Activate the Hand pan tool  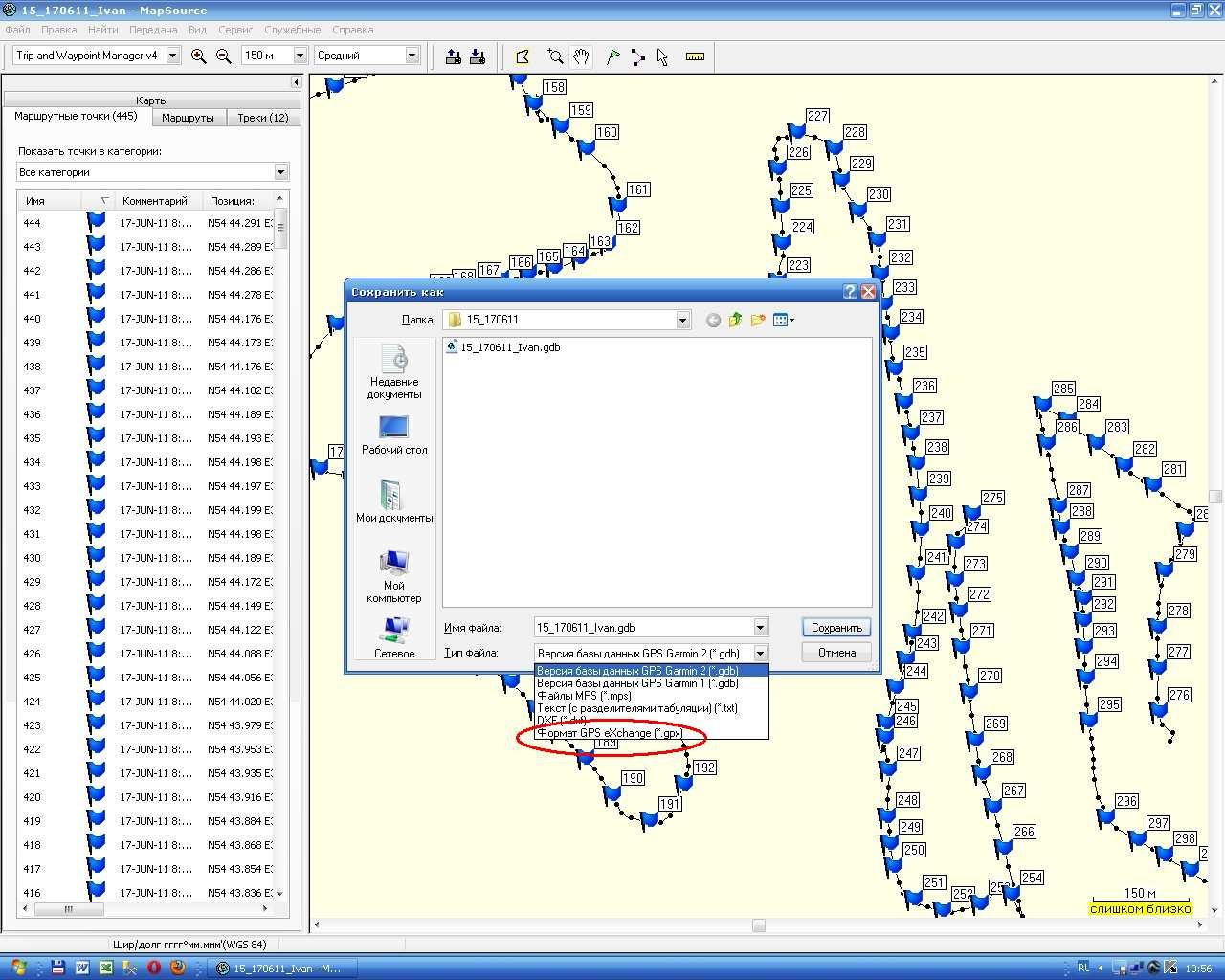pos(580,56)
